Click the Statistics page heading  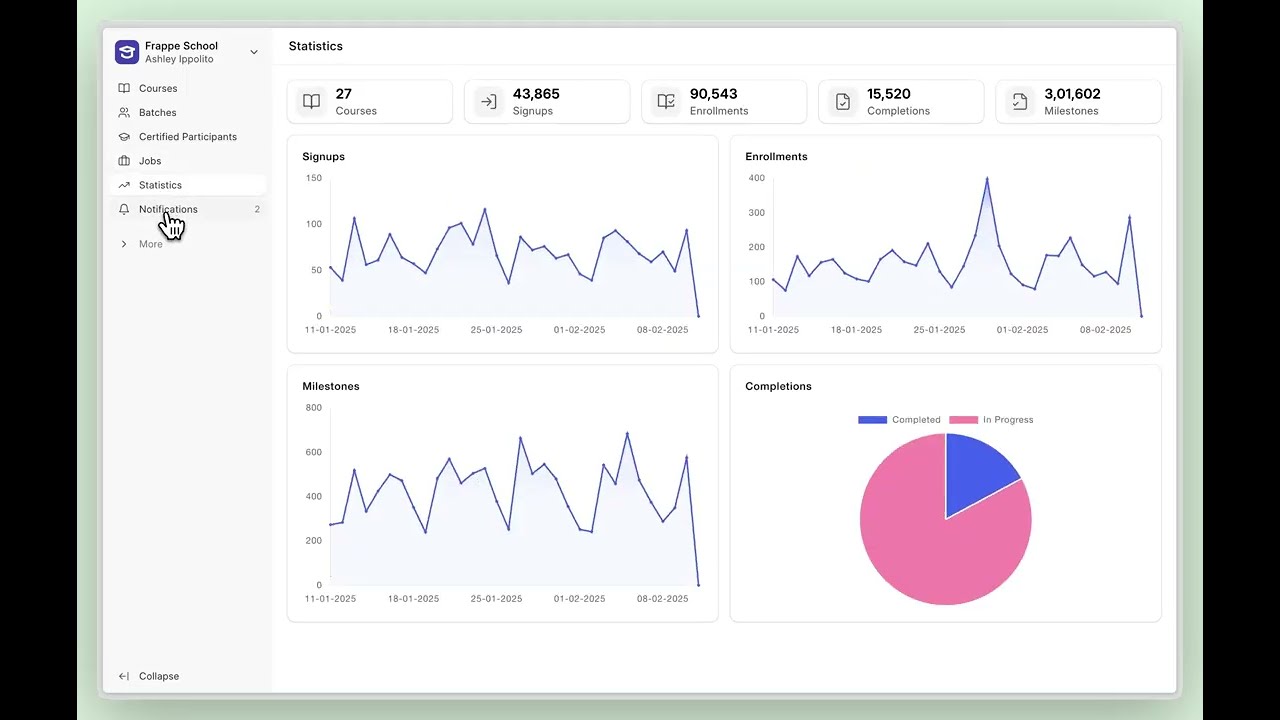click(x=316, y=46)
